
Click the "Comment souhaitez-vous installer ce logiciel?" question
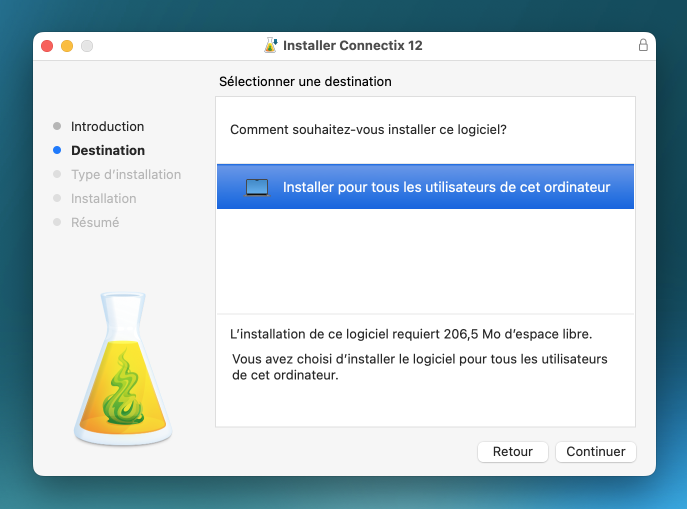pyautogui.click(x=368, y=130)
